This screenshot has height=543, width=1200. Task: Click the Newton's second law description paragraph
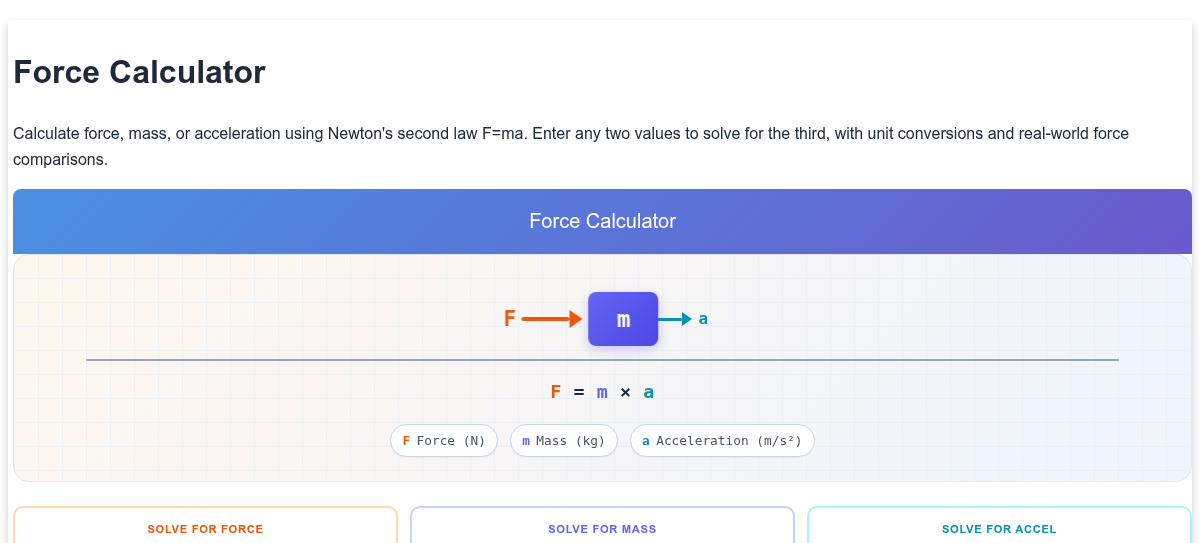point(571,146)
